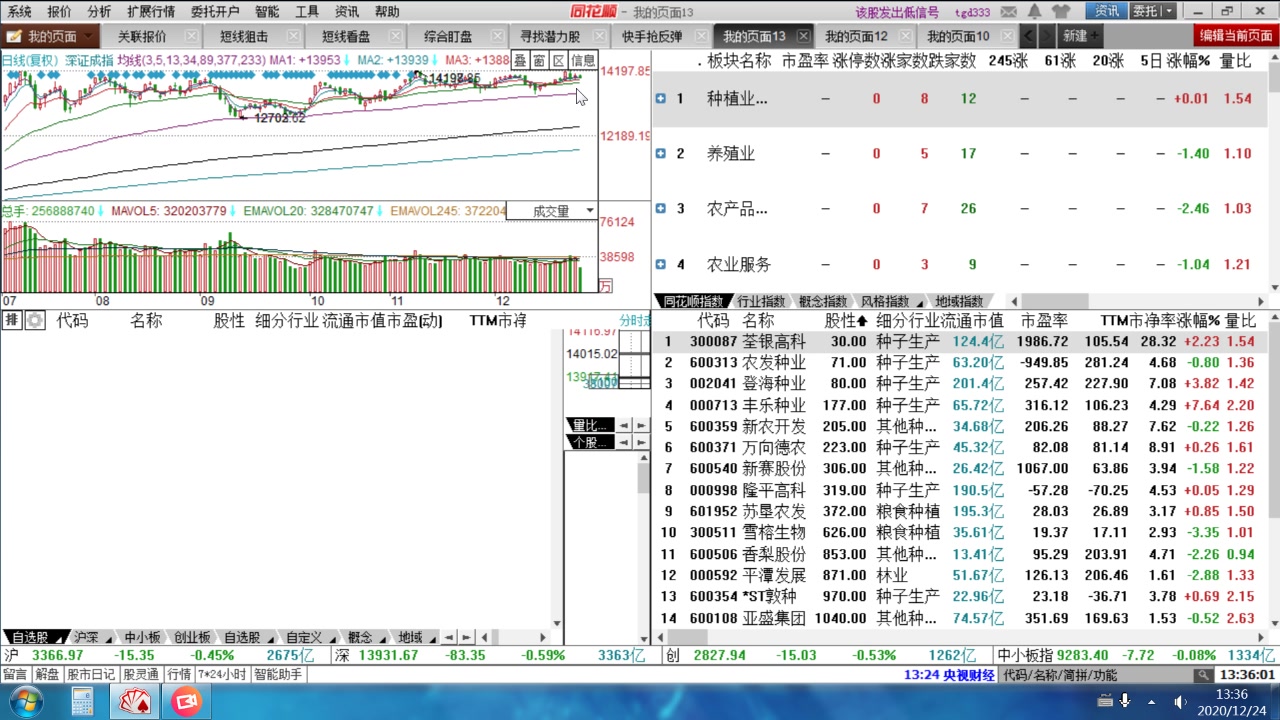Click the volume speaker tray icon
1280x720 pixels.
point(1179,702)
